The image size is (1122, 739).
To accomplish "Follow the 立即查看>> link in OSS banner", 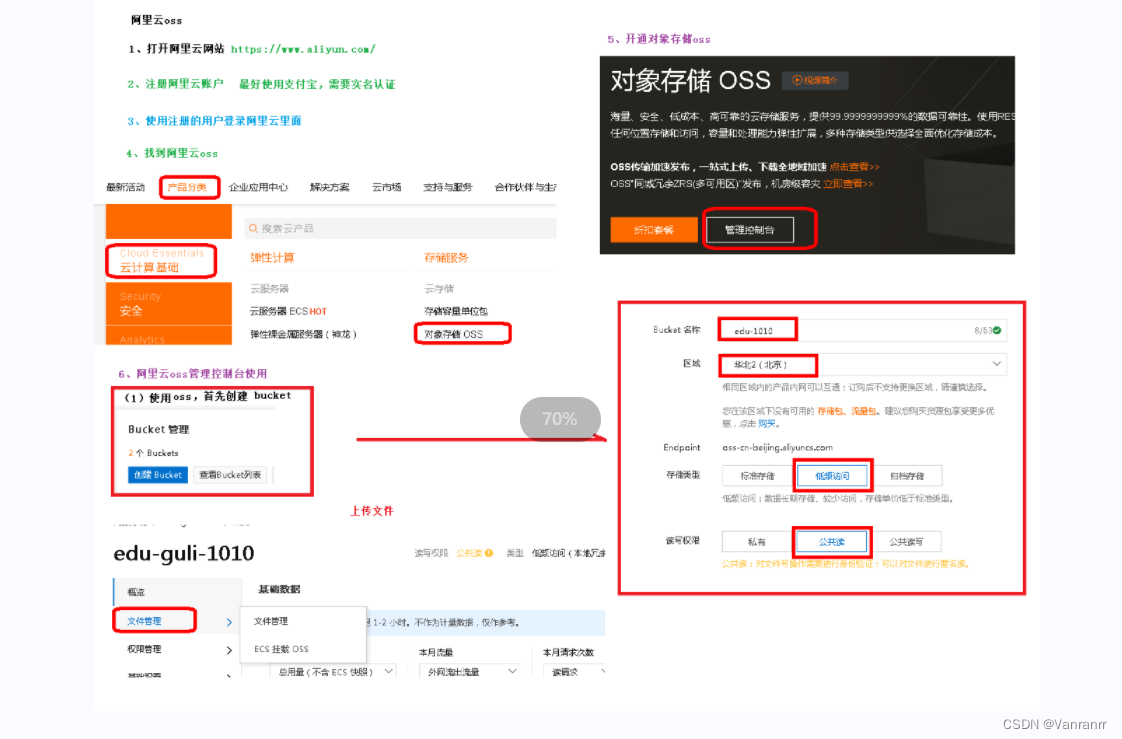I will 848,184.
